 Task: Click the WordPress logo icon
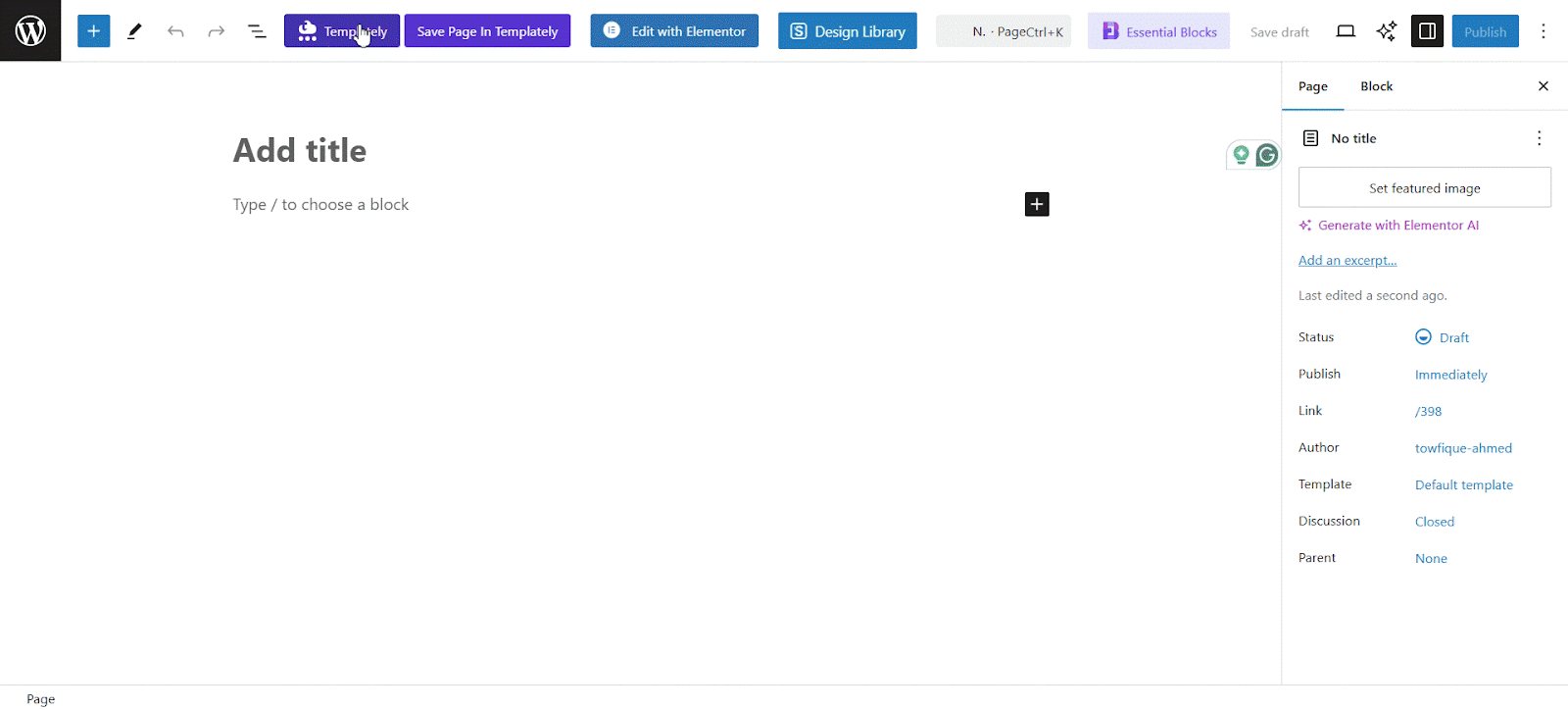pos(30,30)
